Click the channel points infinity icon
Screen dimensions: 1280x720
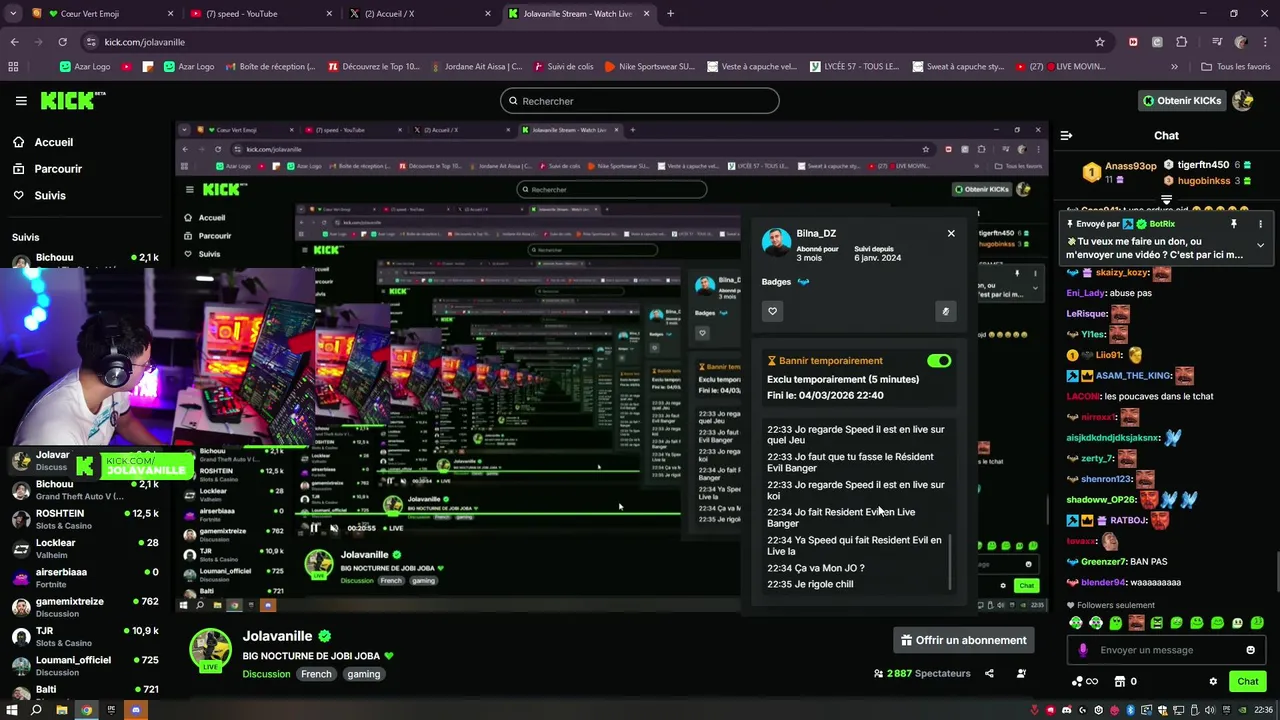pos(1084,682)
